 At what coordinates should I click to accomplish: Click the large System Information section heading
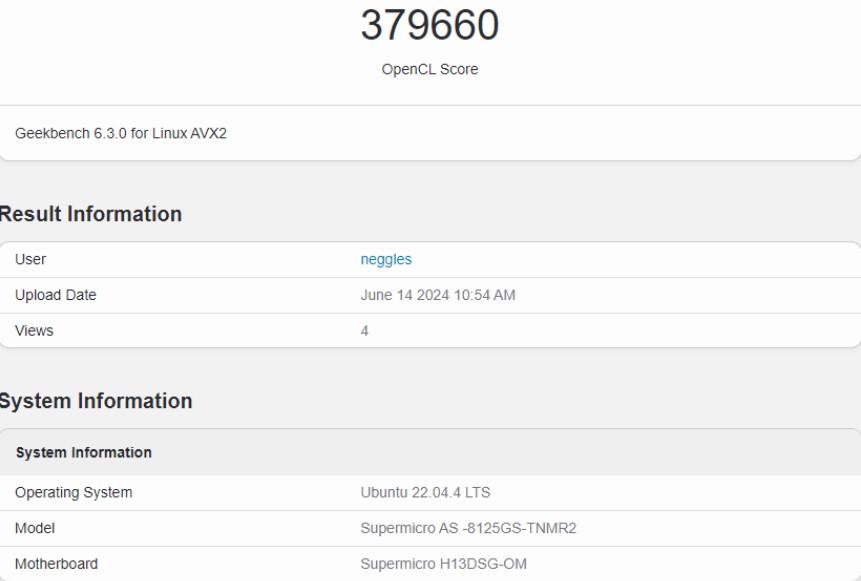point(95,401)
